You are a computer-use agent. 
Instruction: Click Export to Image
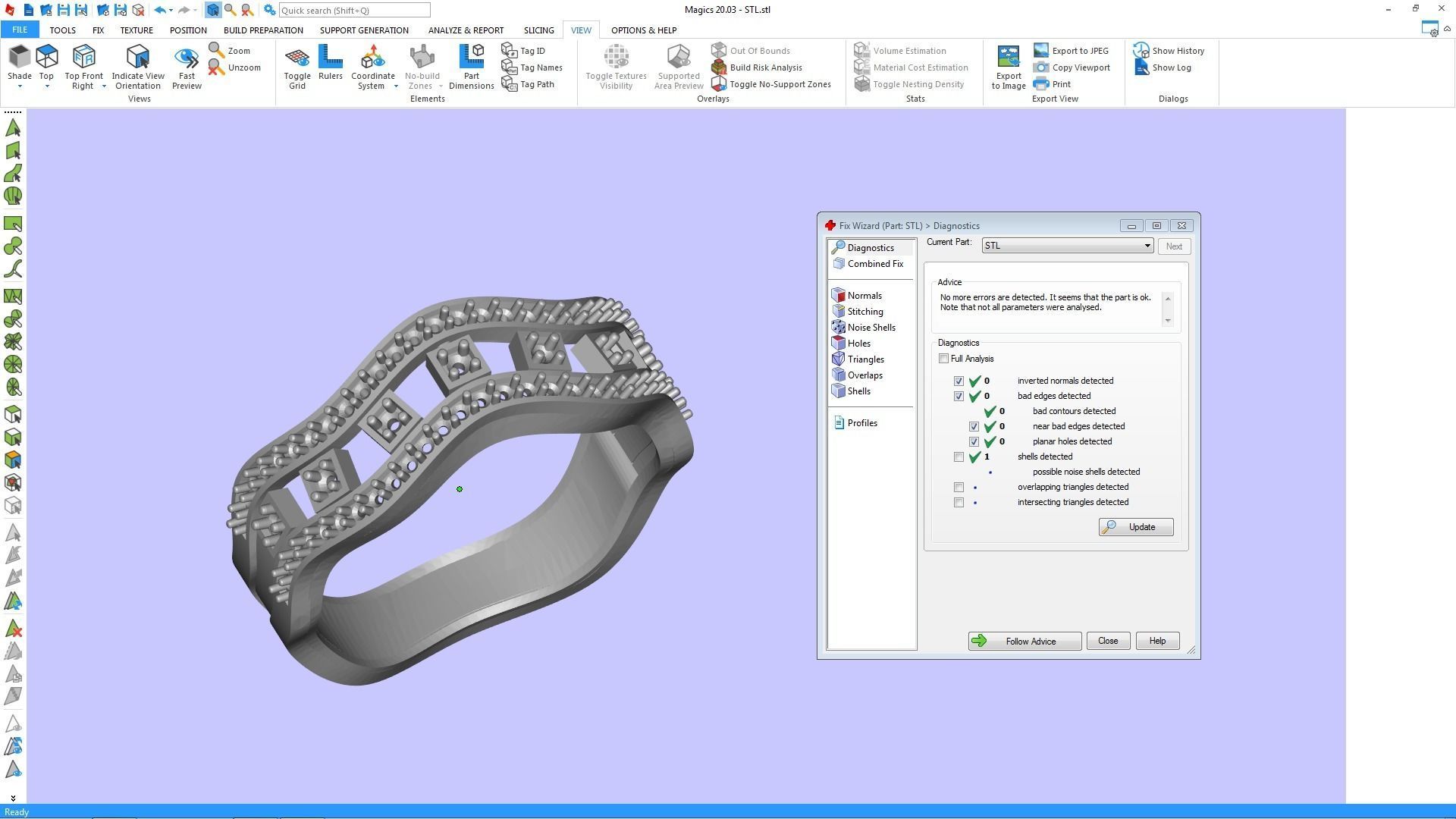[x=1009, y=67]
